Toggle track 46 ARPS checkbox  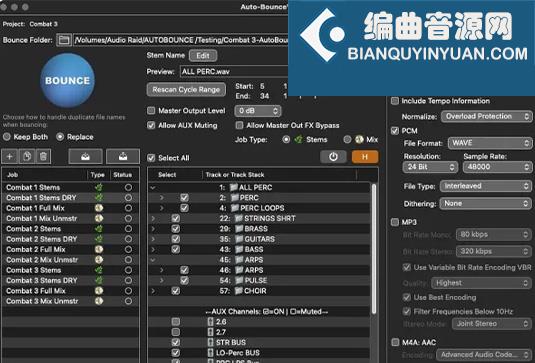(x=184, y=270)
